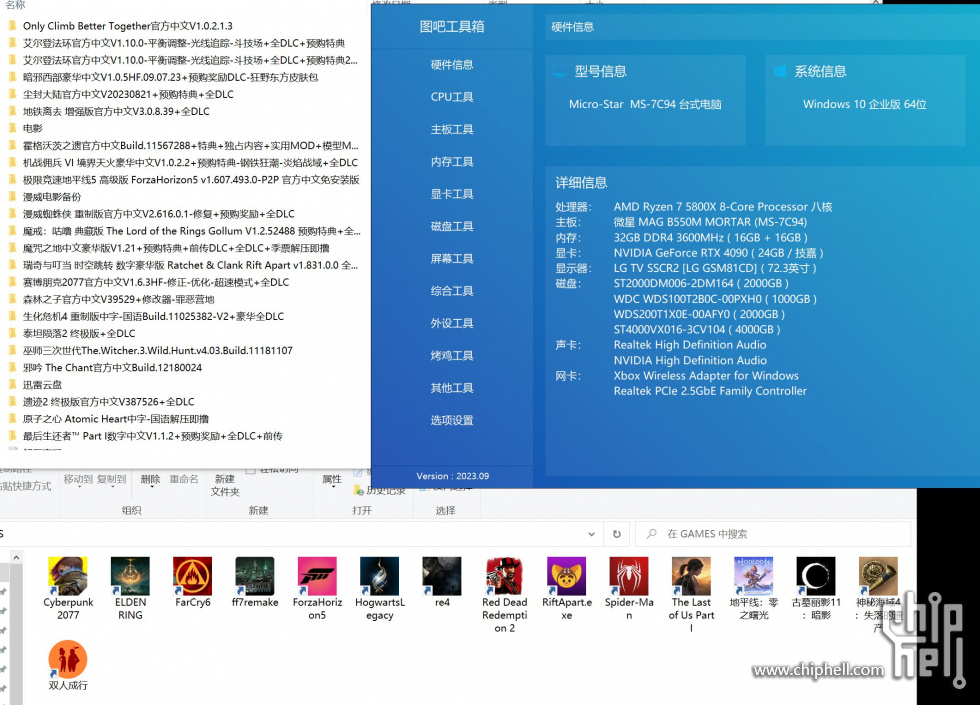Select the 屏幕工具 sidebar entry
This screenshot has width=980, height=705.
[x=452, y=259]
